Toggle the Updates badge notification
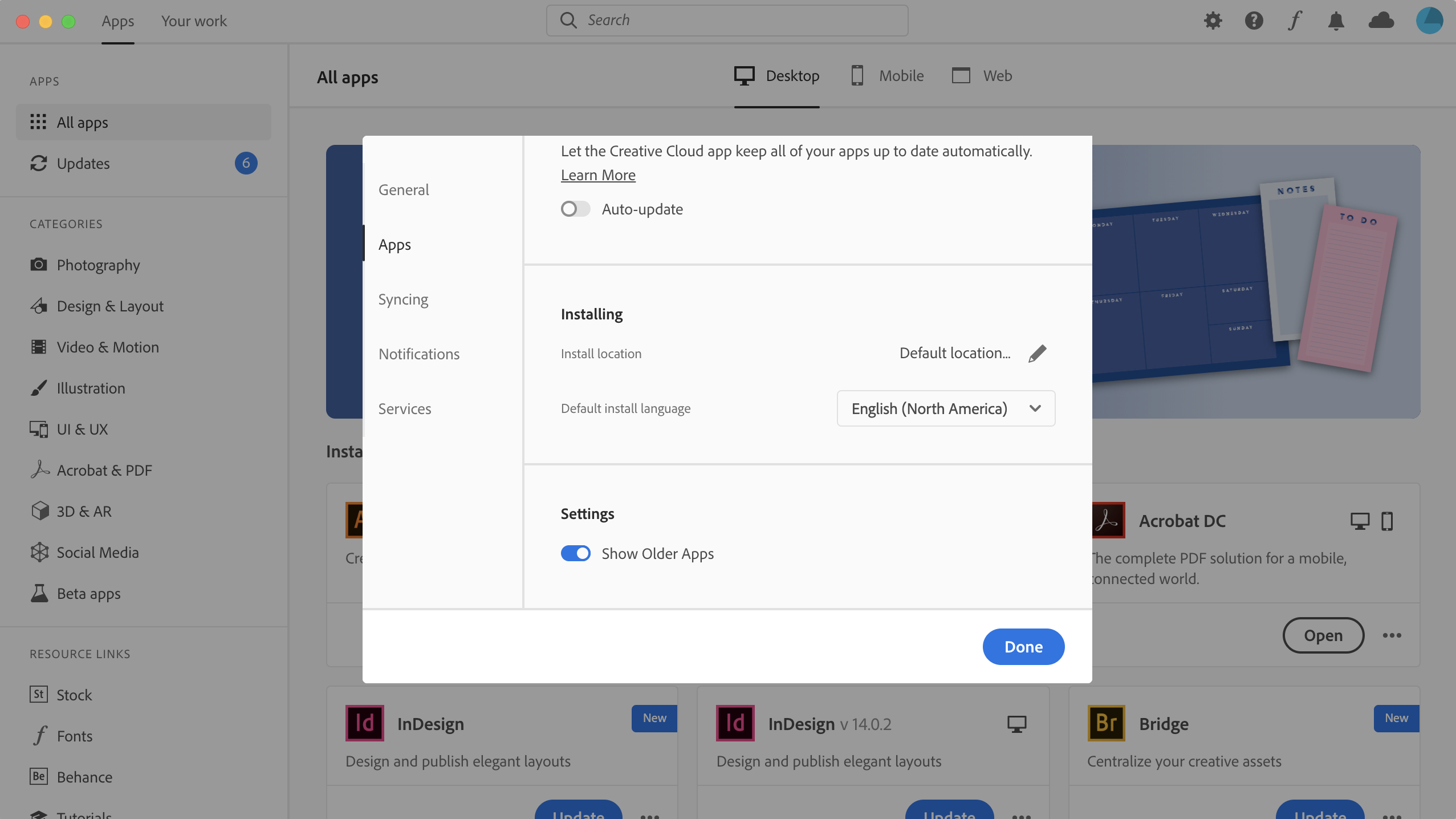 point(246,163)
